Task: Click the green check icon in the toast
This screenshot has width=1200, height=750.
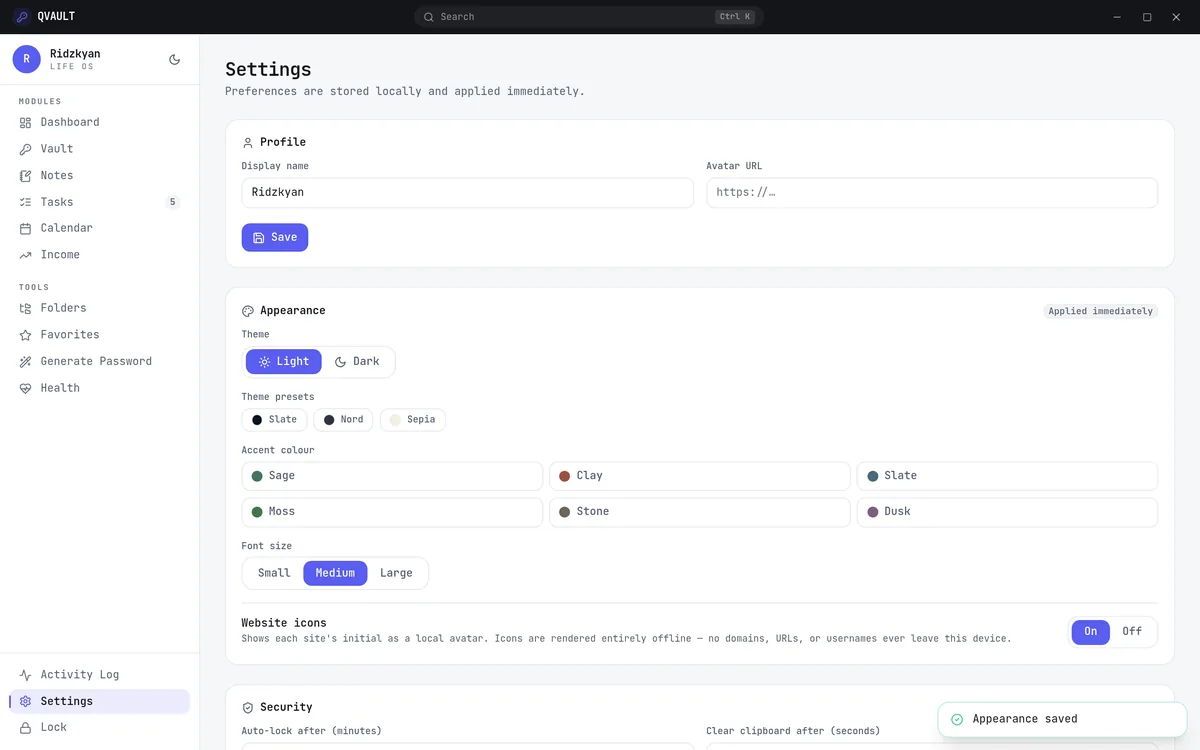Action: (957, 719)
